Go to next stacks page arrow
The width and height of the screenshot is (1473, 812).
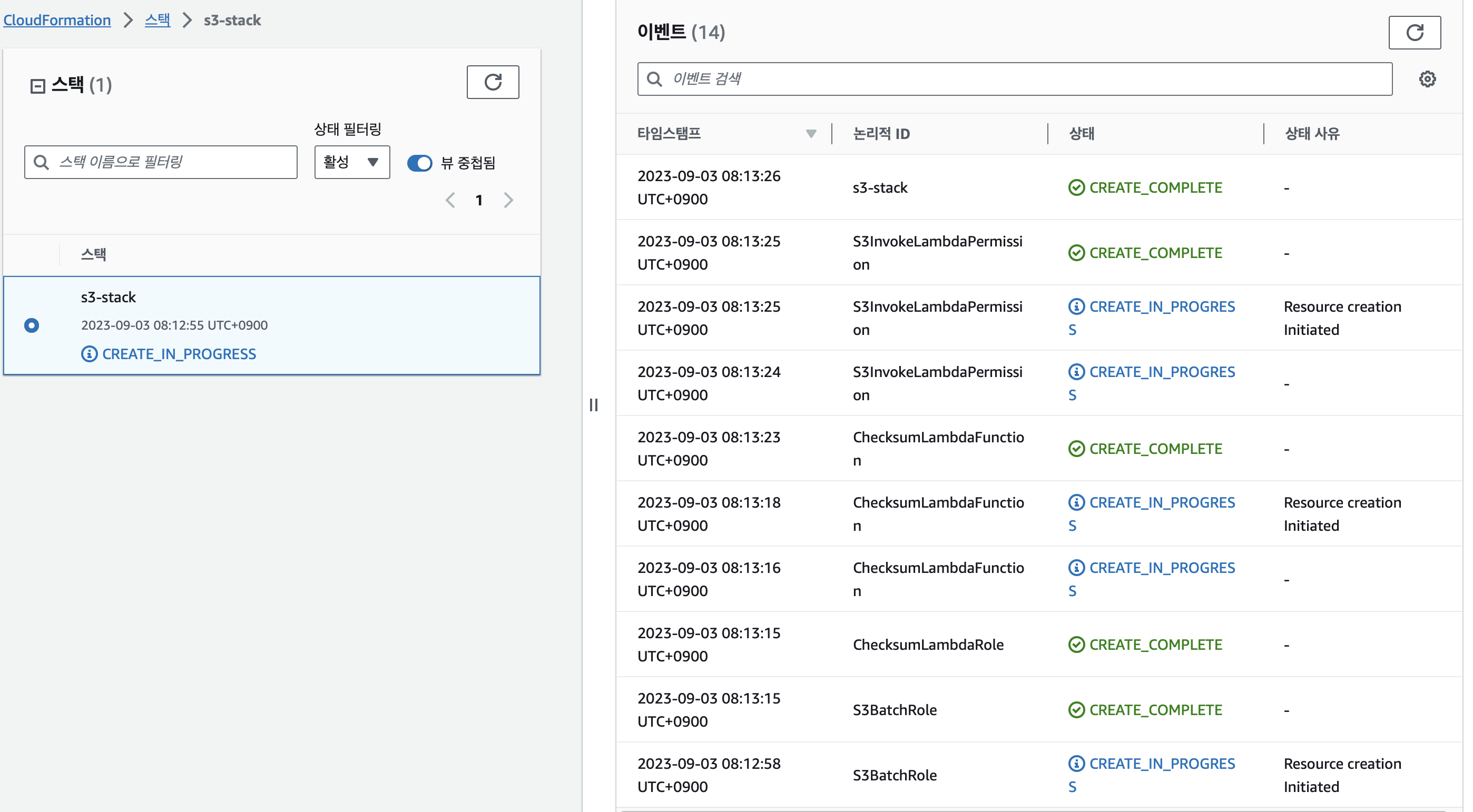[508, 200]
